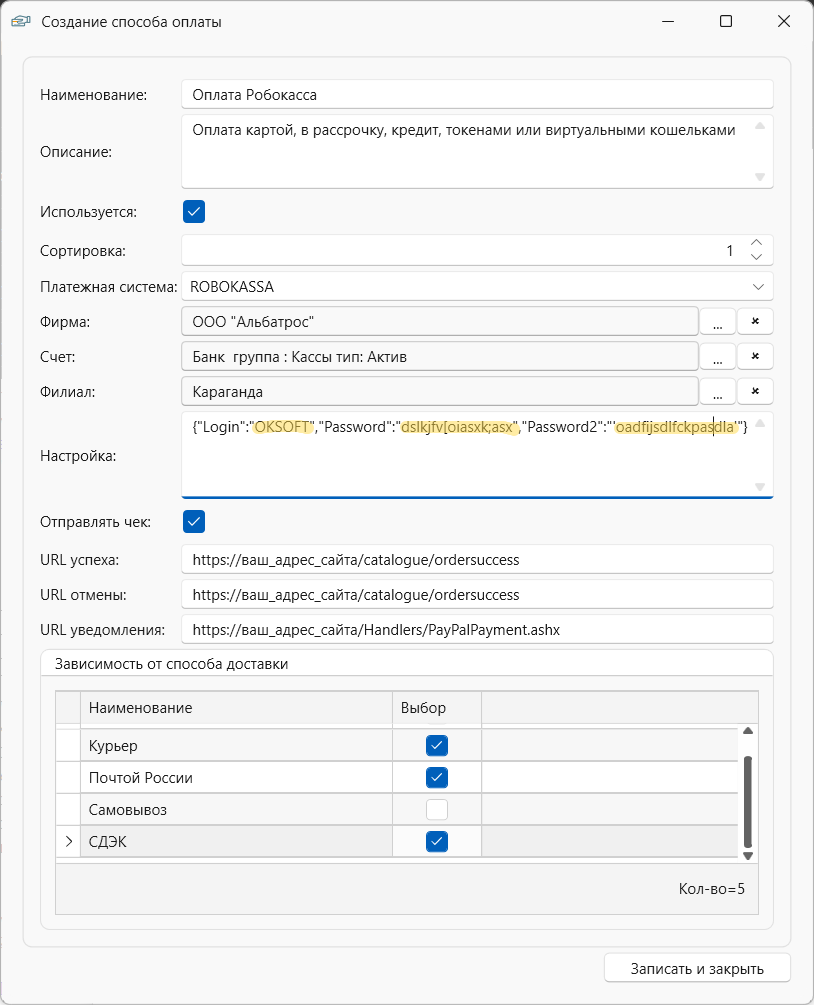The width and height of the screenshot is (814, 1005).
Task: Enable Самовывоз delivery checkbox
Action: (x=436, y=809)
